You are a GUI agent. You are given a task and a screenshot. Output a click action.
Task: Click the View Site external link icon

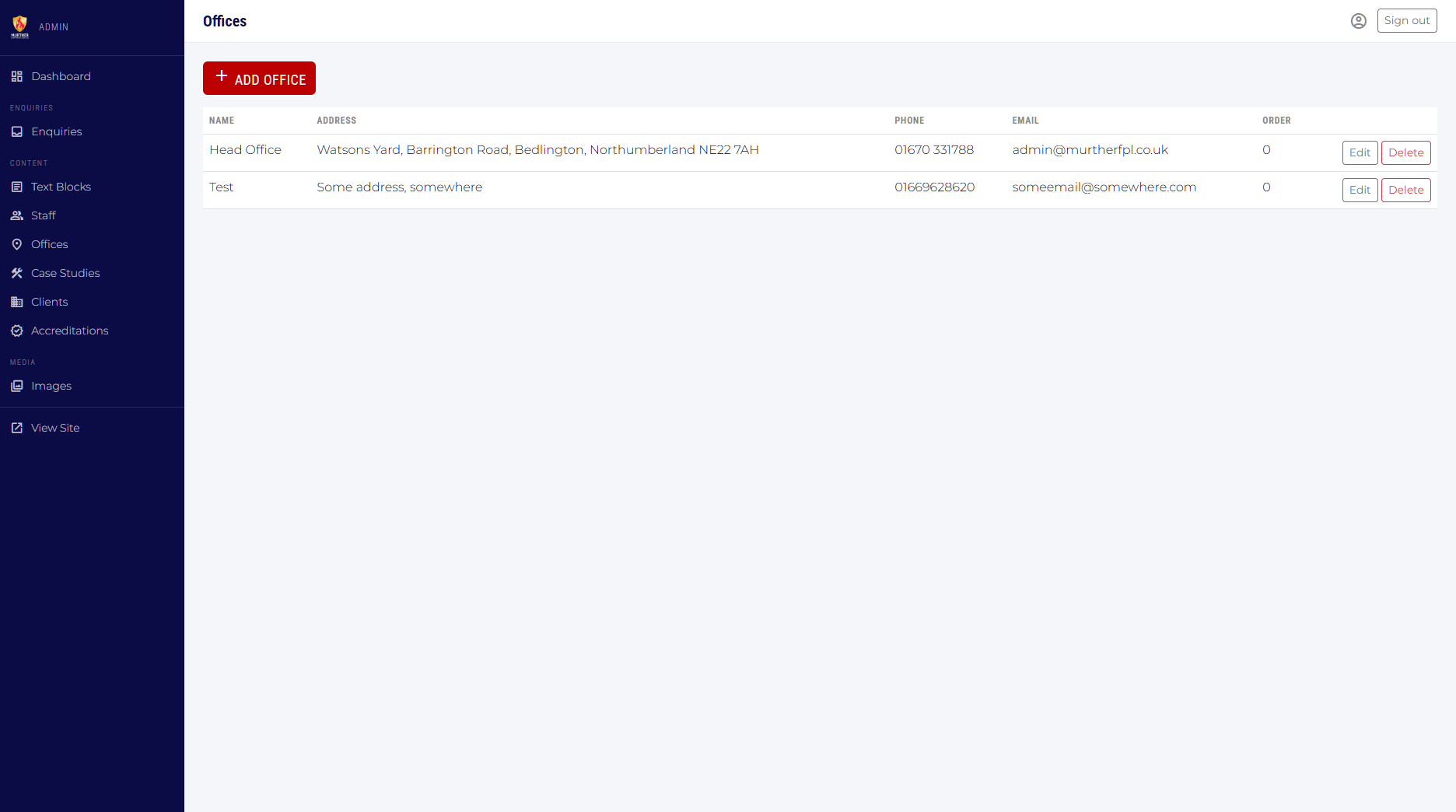pos(17,428)
